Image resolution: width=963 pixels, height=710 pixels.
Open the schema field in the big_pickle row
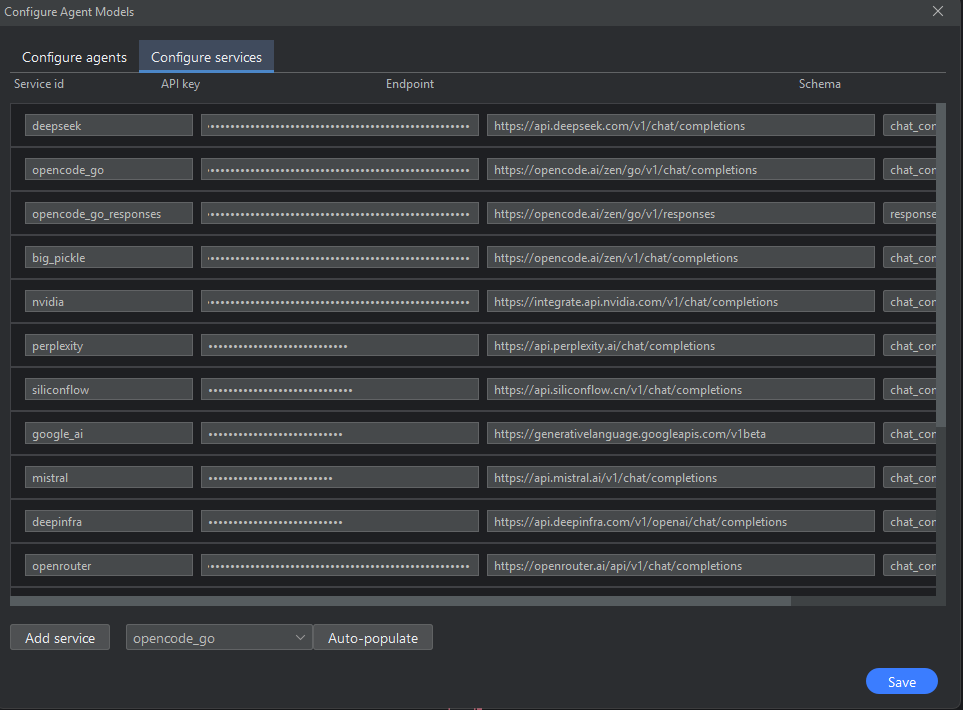click(x=910, y=257)
